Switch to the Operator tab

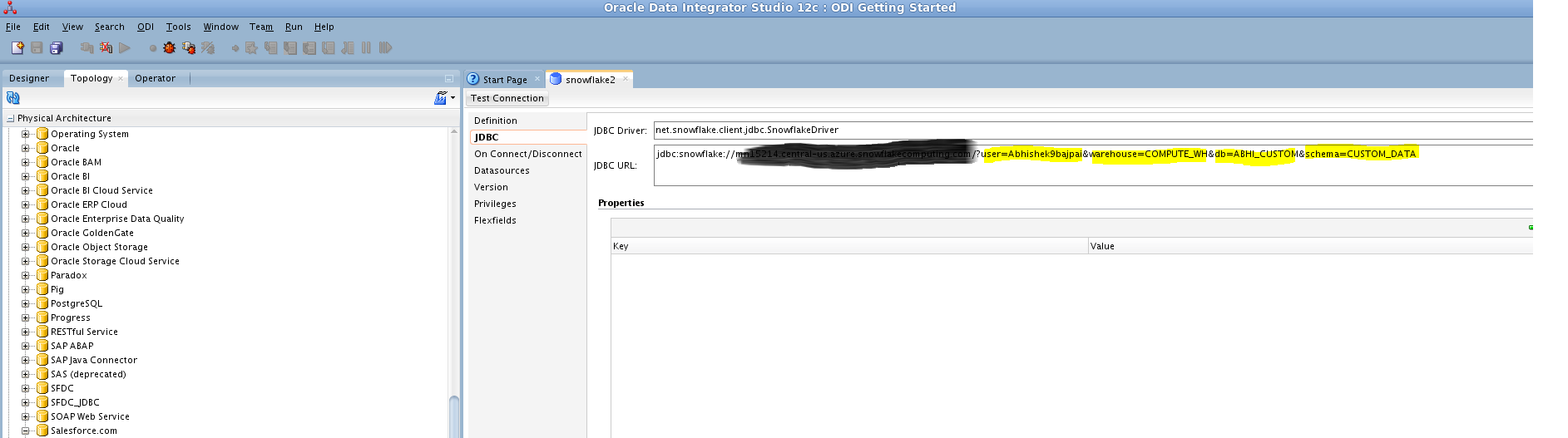tap(156, 78)
